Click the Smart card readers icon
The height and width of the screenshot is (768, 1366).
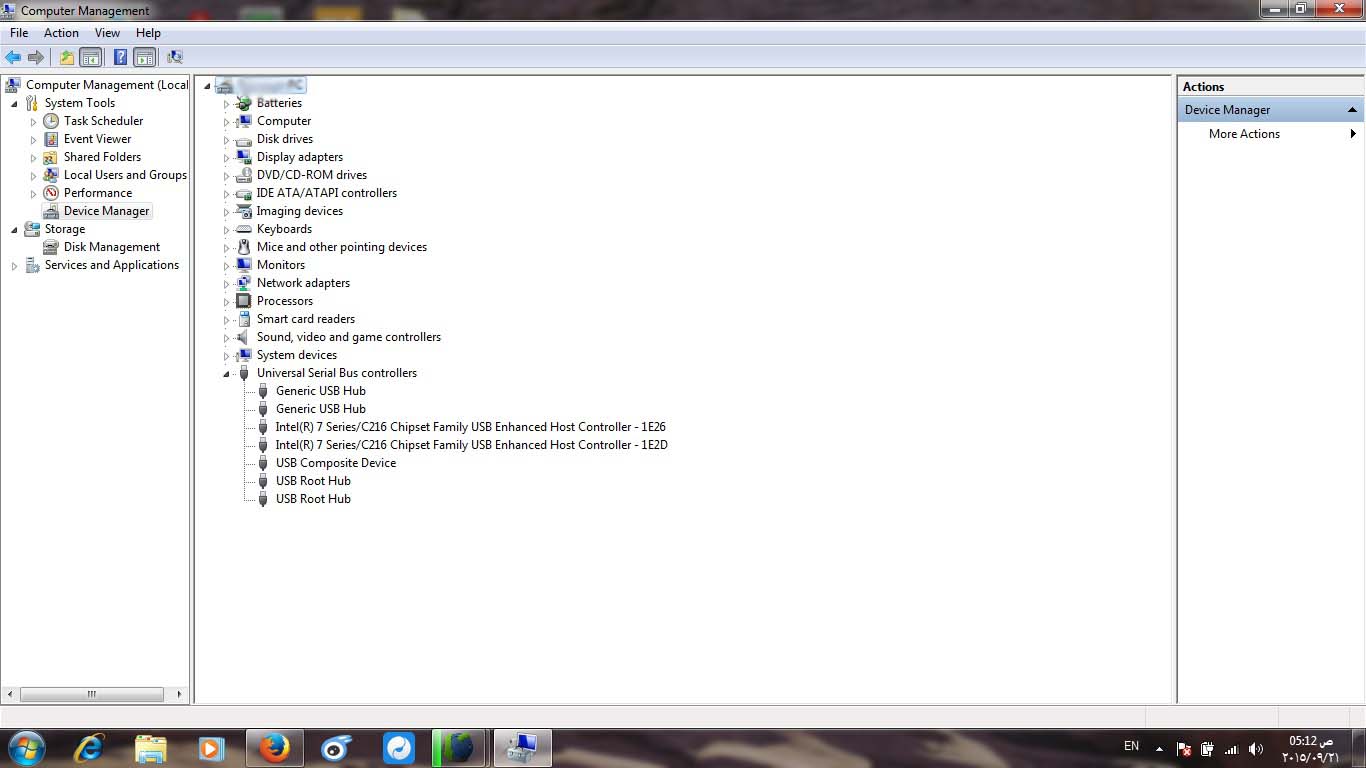point(243,319)
